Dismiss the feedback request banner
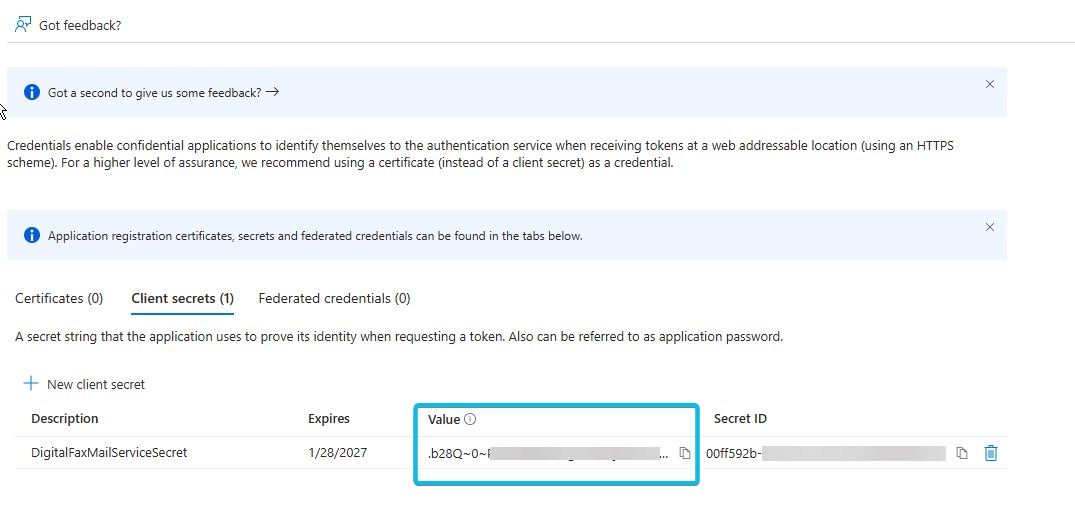The width and height of the screenshot is (1075, 528). (989, 84)
